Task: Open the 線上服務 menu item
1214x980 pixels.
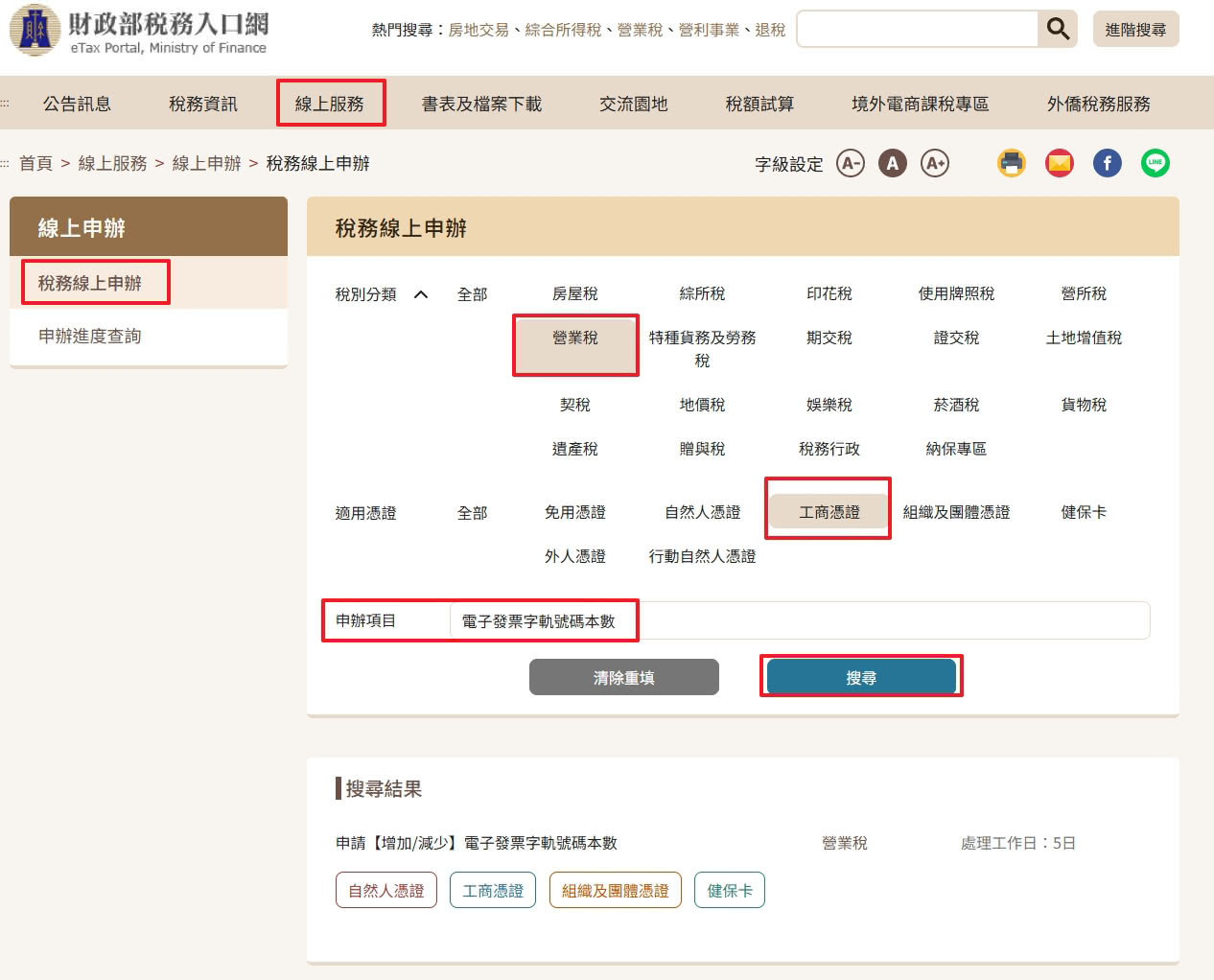Action: click(331, 103)
